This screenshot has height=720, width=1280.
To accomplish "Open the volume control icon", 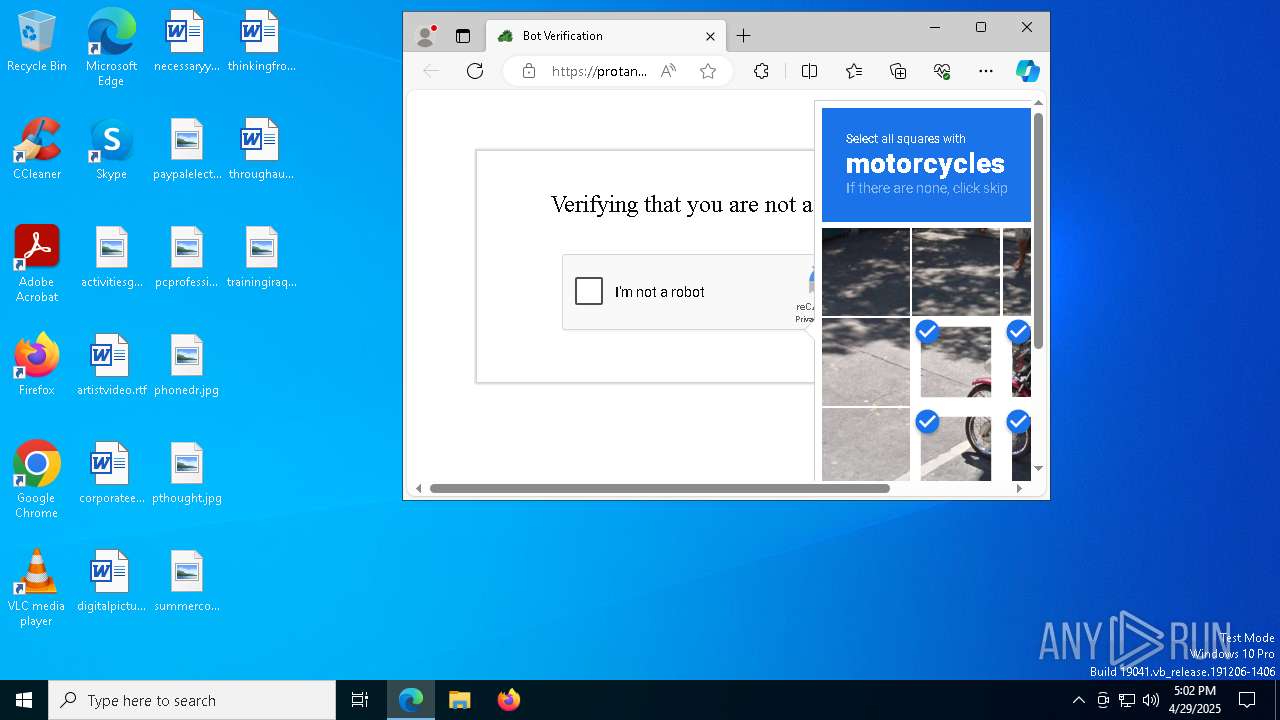I will pos(1151,700).
